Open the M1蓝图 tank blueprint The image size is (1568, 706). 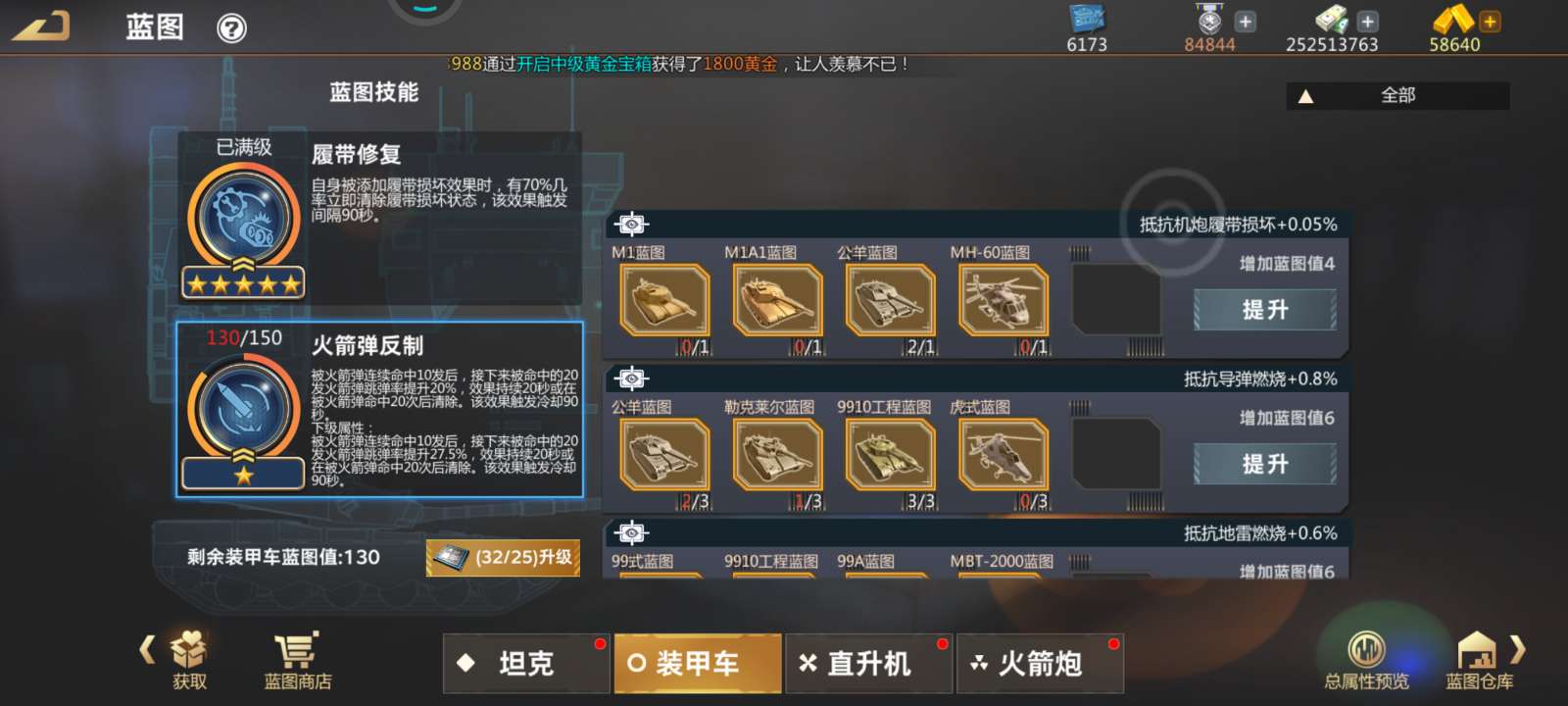point(664,300)
